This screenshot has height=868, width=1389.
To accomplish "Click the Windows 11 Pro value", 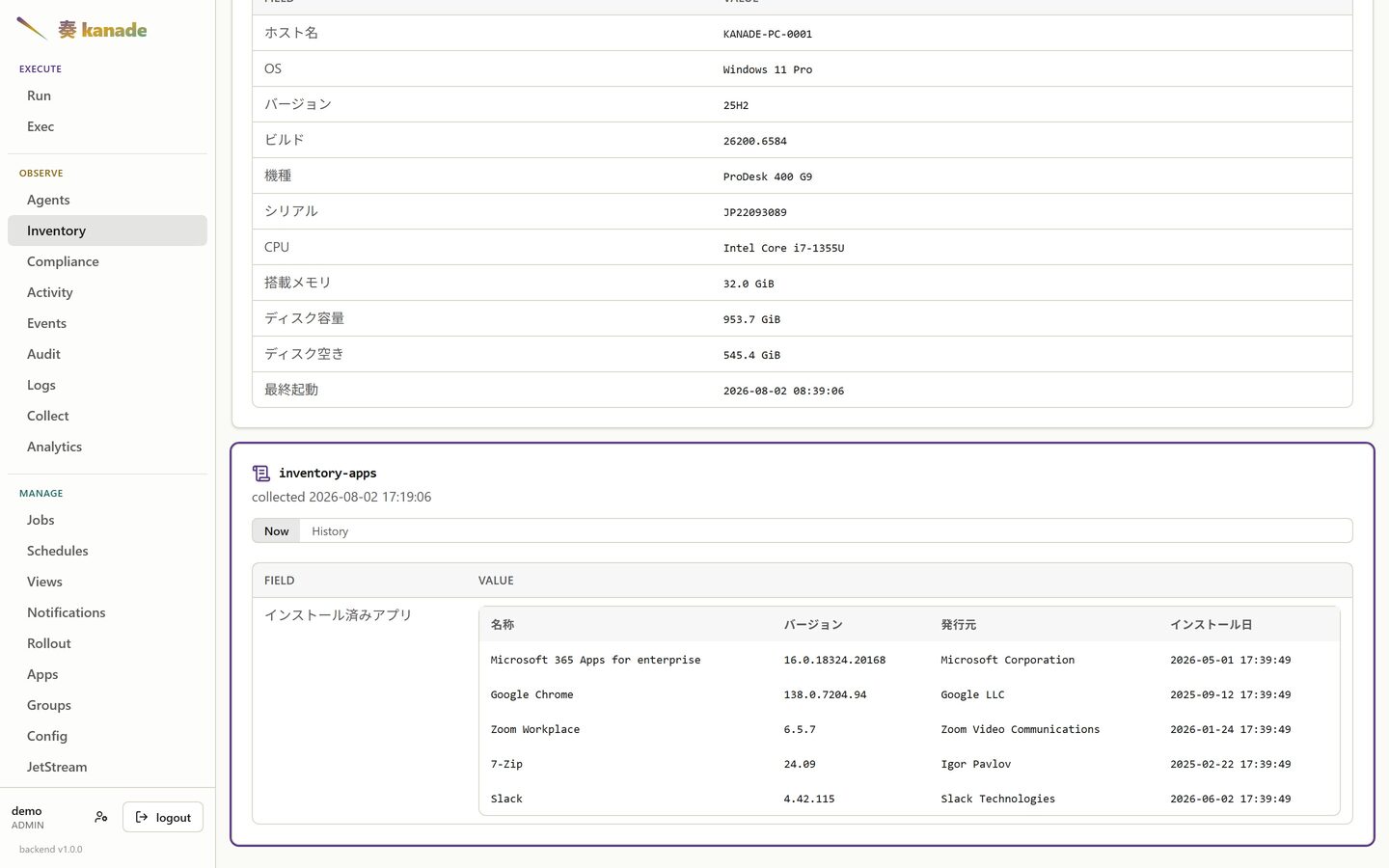I will 768,69.
